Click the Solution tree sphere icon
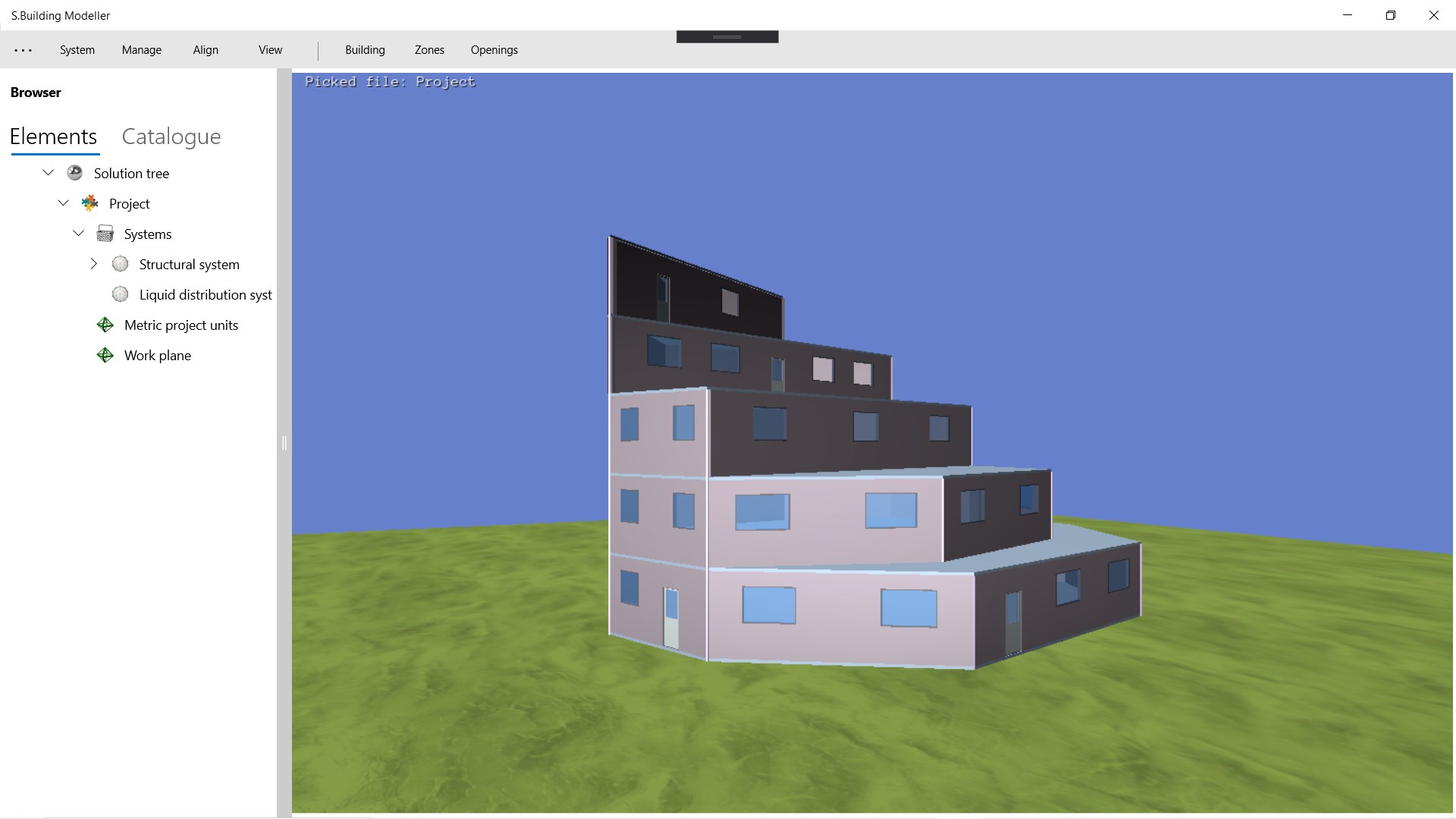Viewport: 1456px width, 819px height. pos(74,173)
